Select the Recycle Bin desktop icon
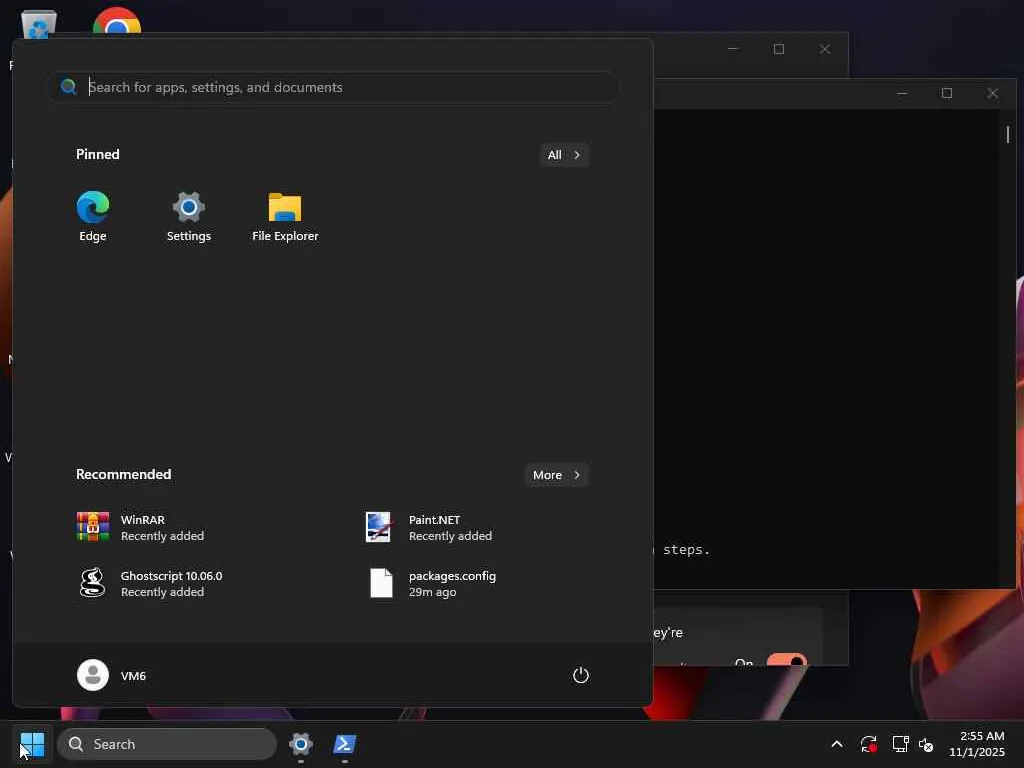The width and height of the screenshot is (1024, 768). click(39, 24)
